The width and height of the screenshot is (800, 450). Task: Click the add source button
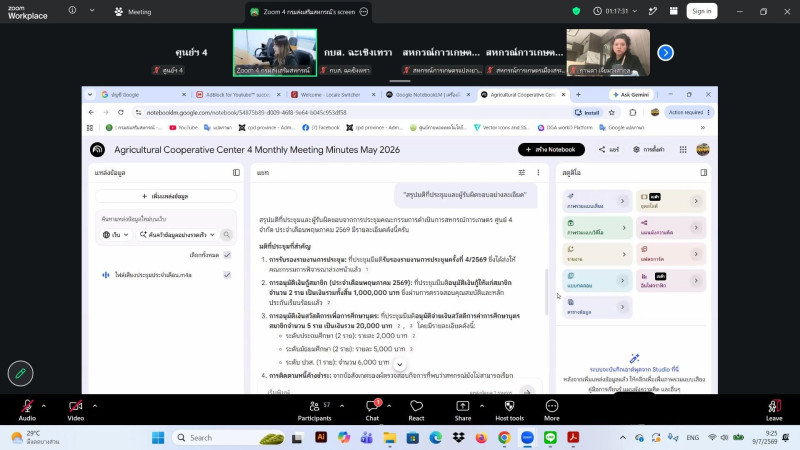pyautogui.click(x=166, y=196)
